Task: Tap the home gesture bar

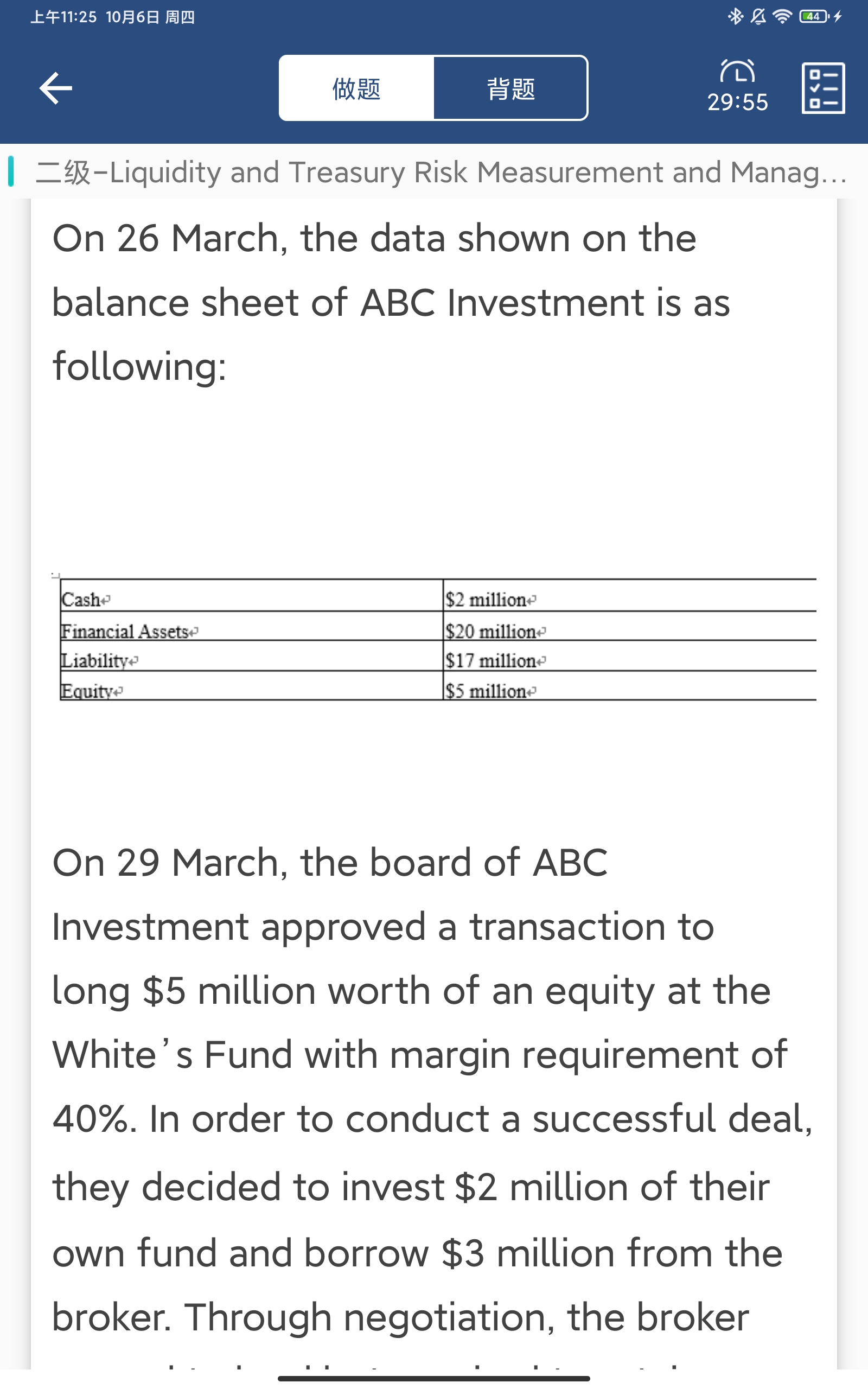Action: tap(433, 1378)
